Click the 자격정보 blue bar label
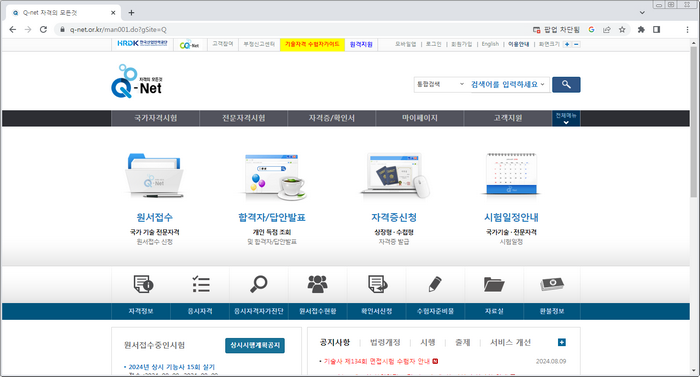This screenshot has width=700, height=377. click(x=141, y=311)
